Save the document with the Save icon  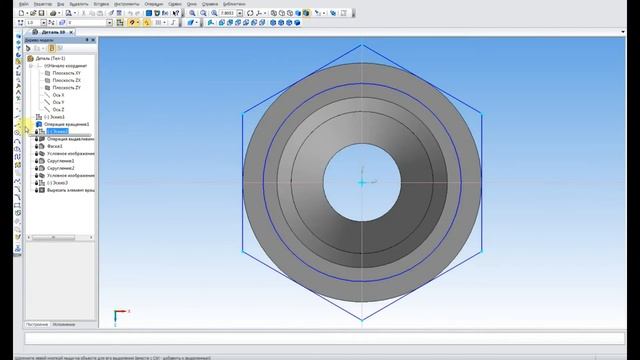tap(41, 13)
